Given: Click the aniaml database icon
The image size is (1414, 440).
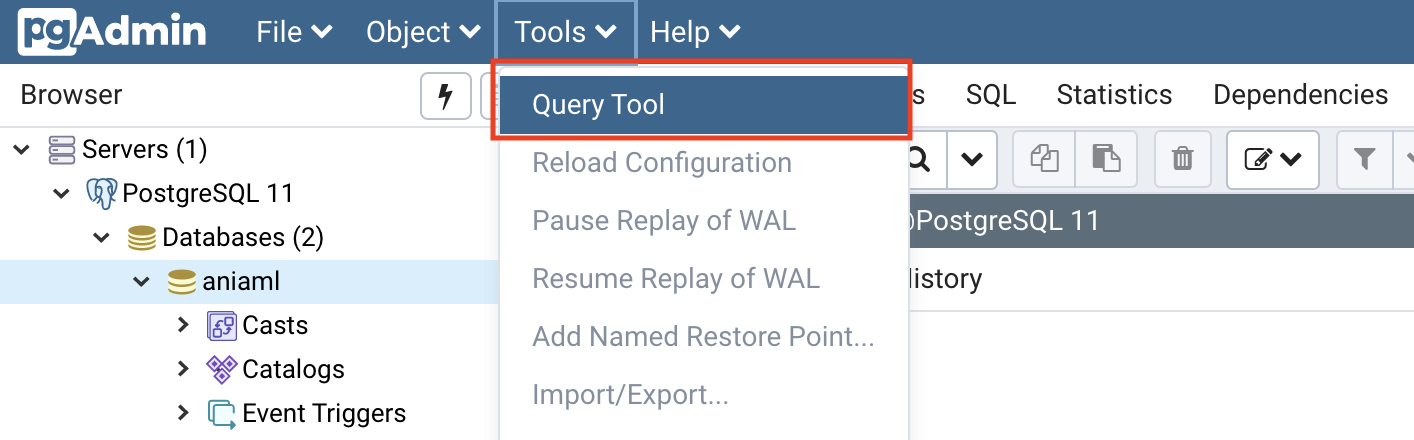Looking at the screenshot, I should click(x=182, y=282).
